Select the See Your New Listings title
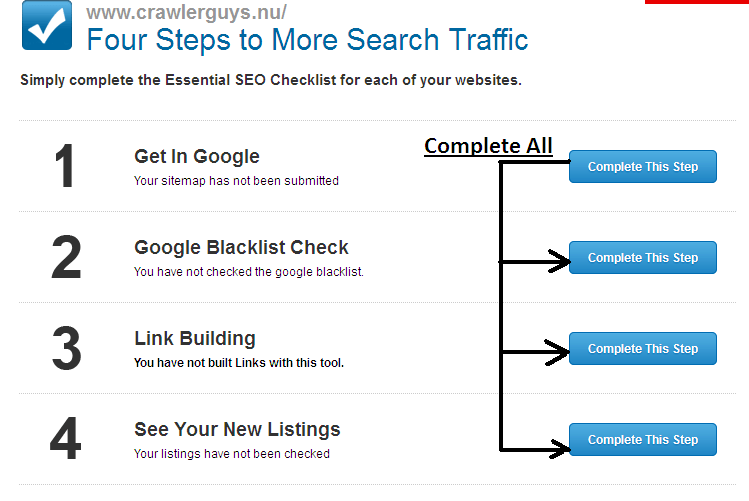 click(237, 429)
